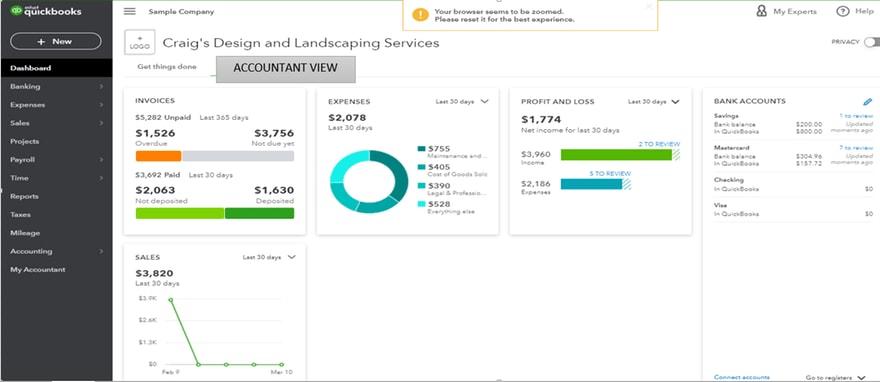Open Projects in the sidebar

pyautogui.click(x=56, y=141)
